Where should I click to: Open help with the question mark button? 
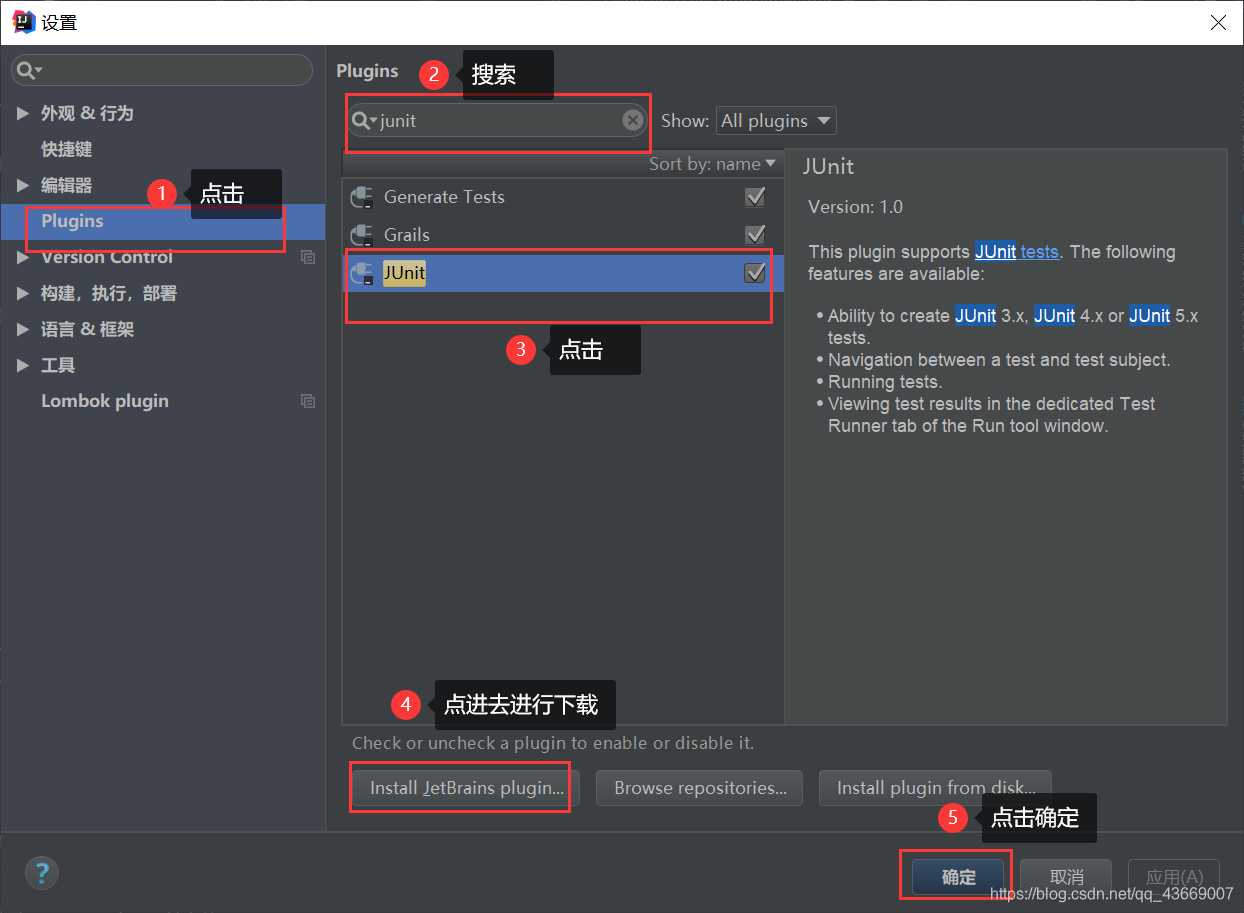[42, 872]
